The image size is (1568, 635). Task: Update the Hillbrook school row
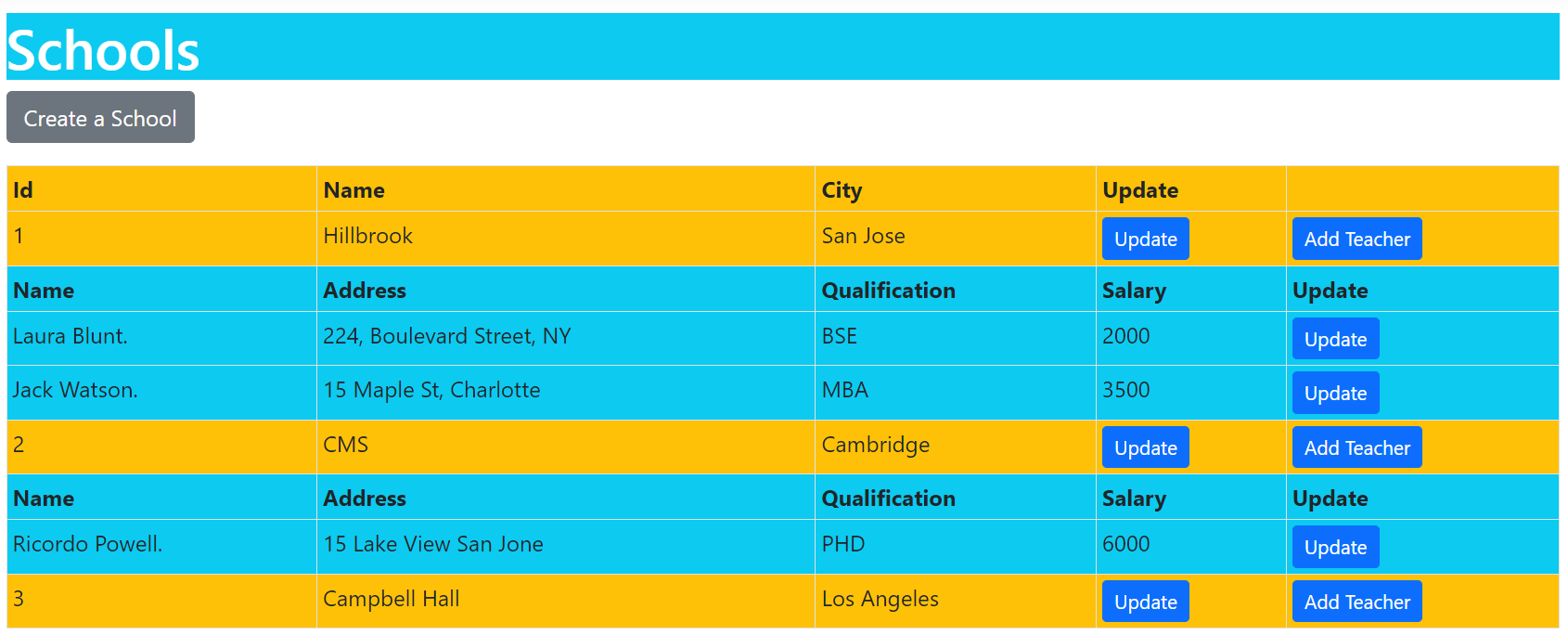(1145, 239)
